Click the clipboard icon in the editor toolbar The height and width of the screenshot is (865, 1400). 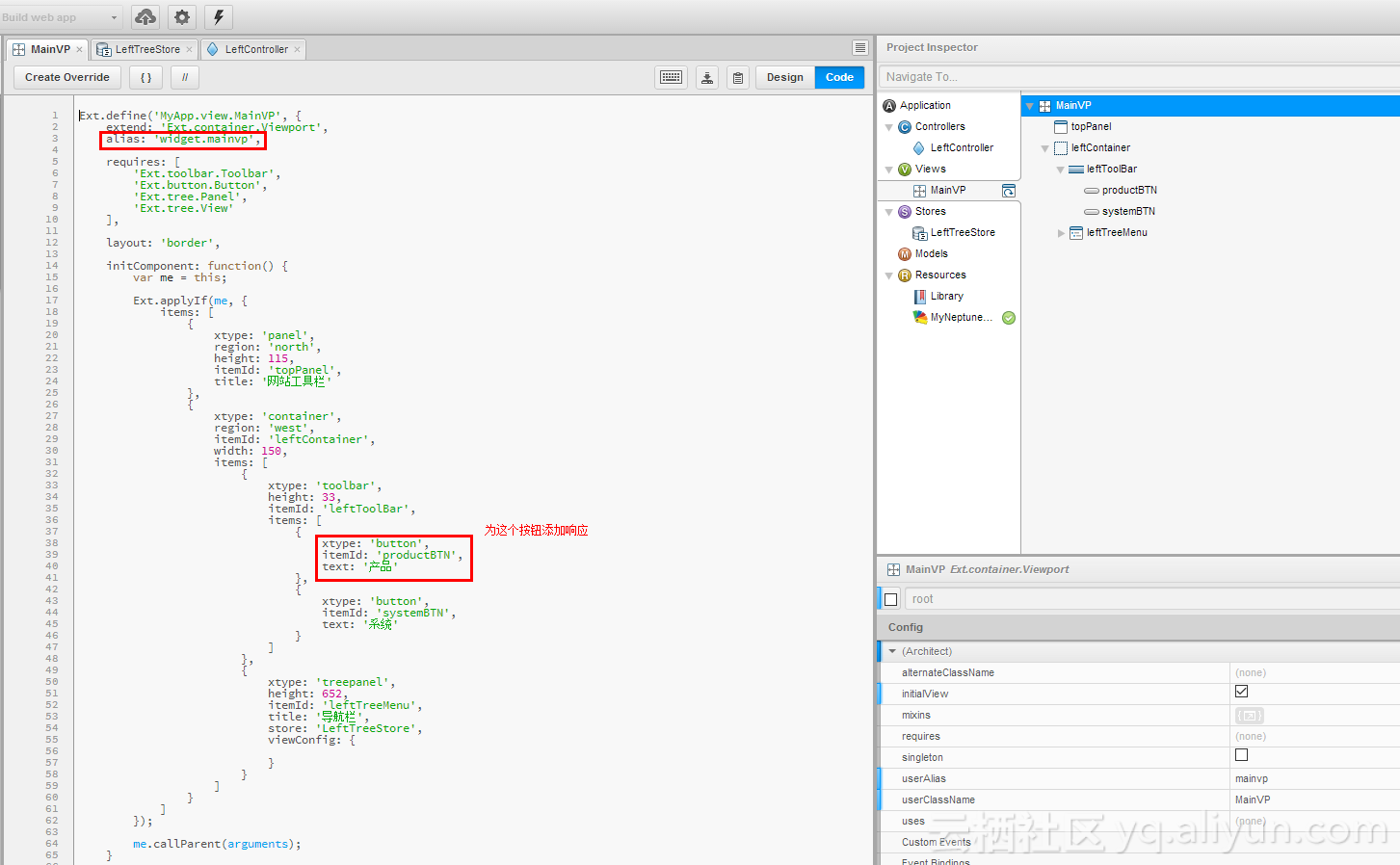pos(738,77)
